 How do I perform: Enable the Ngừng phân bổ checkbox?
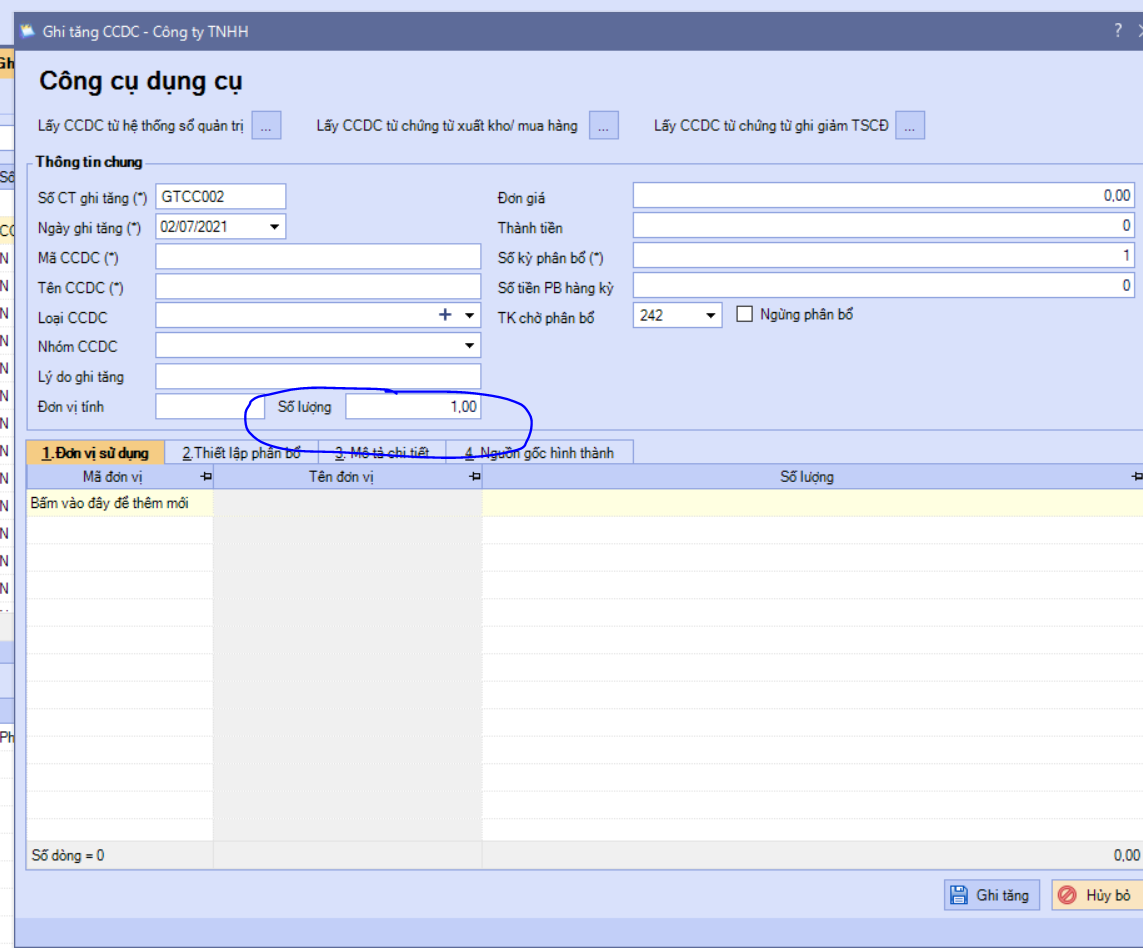(744, 314)
